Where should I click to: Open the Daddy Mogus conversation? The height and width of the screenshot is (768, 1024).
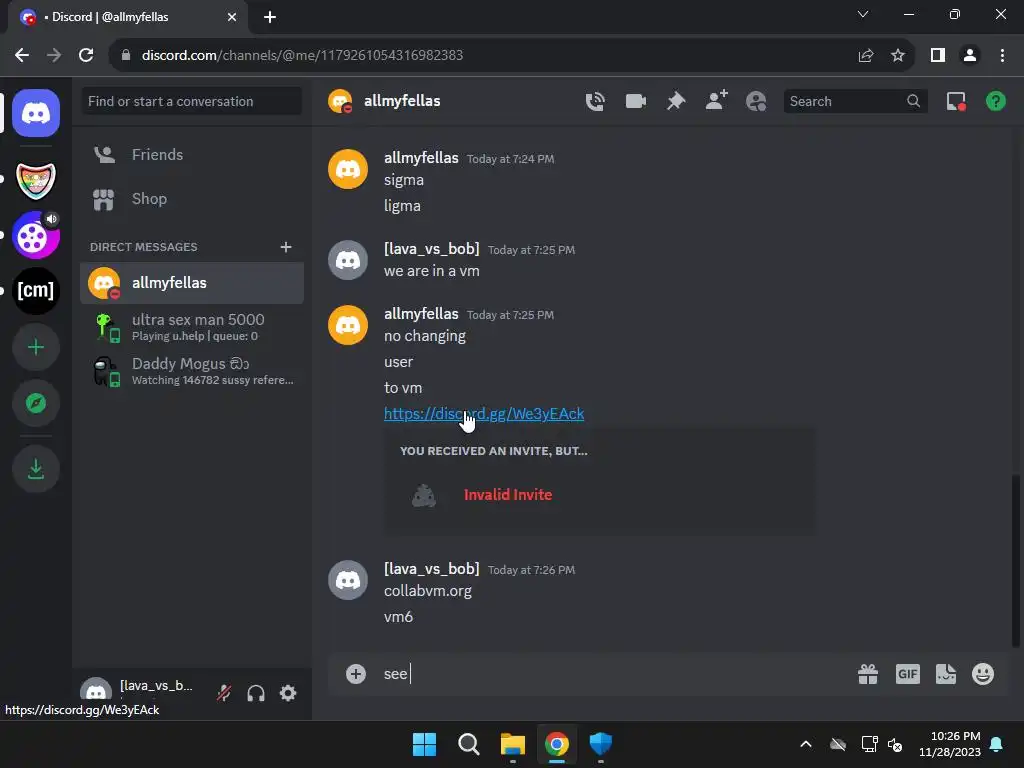tap(192, 371)
